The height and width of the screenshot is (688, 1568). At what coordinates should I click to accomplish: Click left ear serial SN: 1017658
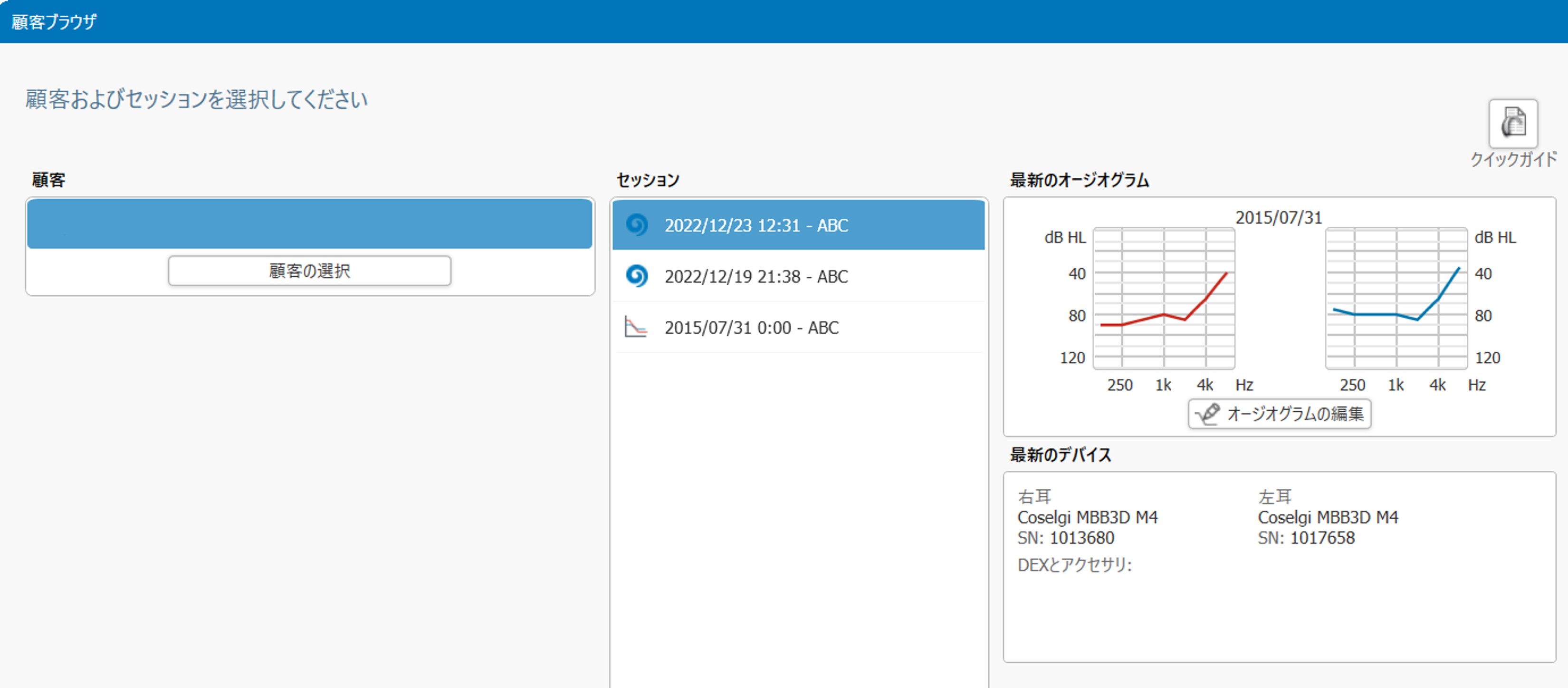tap(1306, 538)
